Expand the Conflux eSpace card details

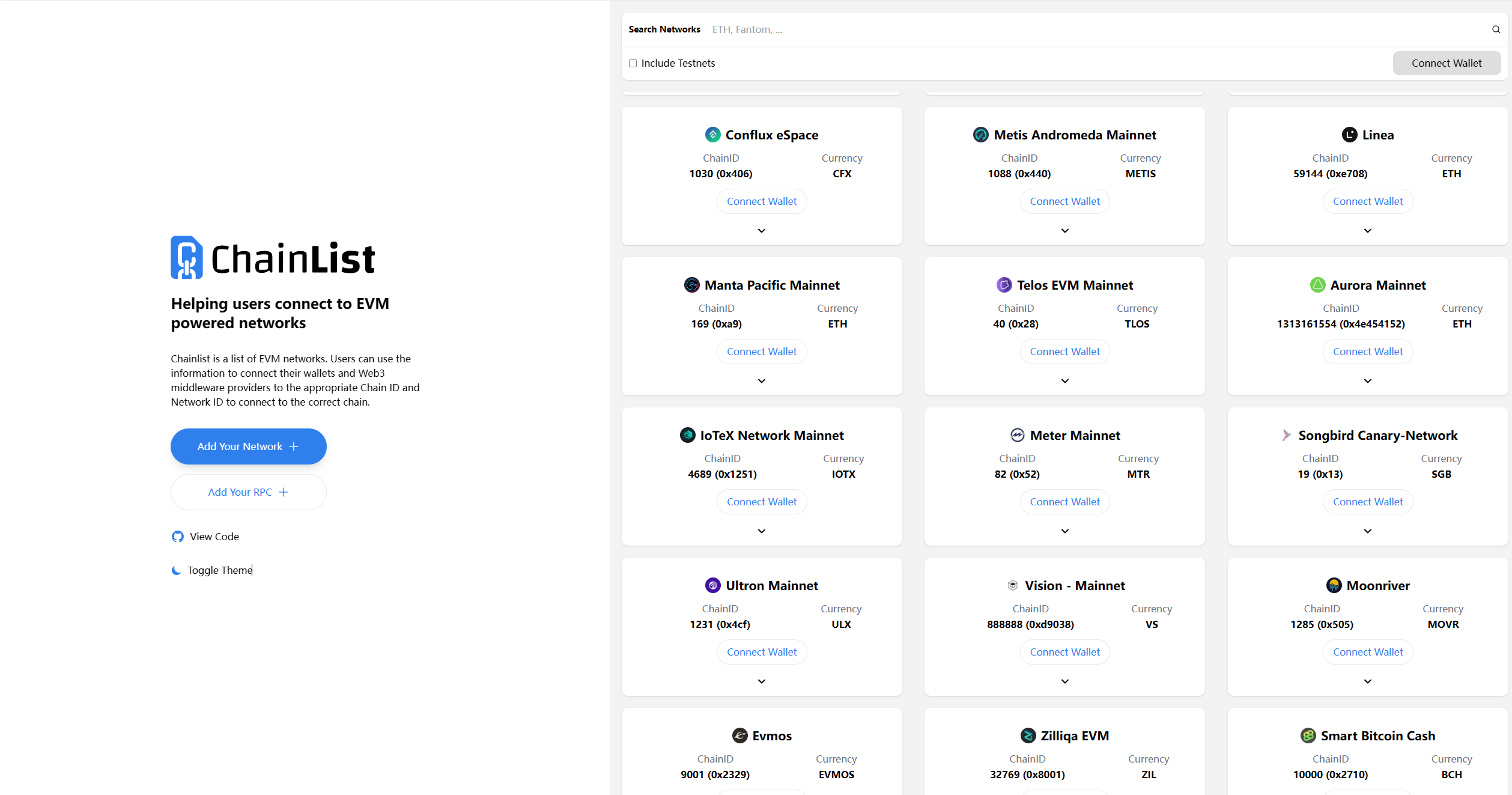[762, 231]
